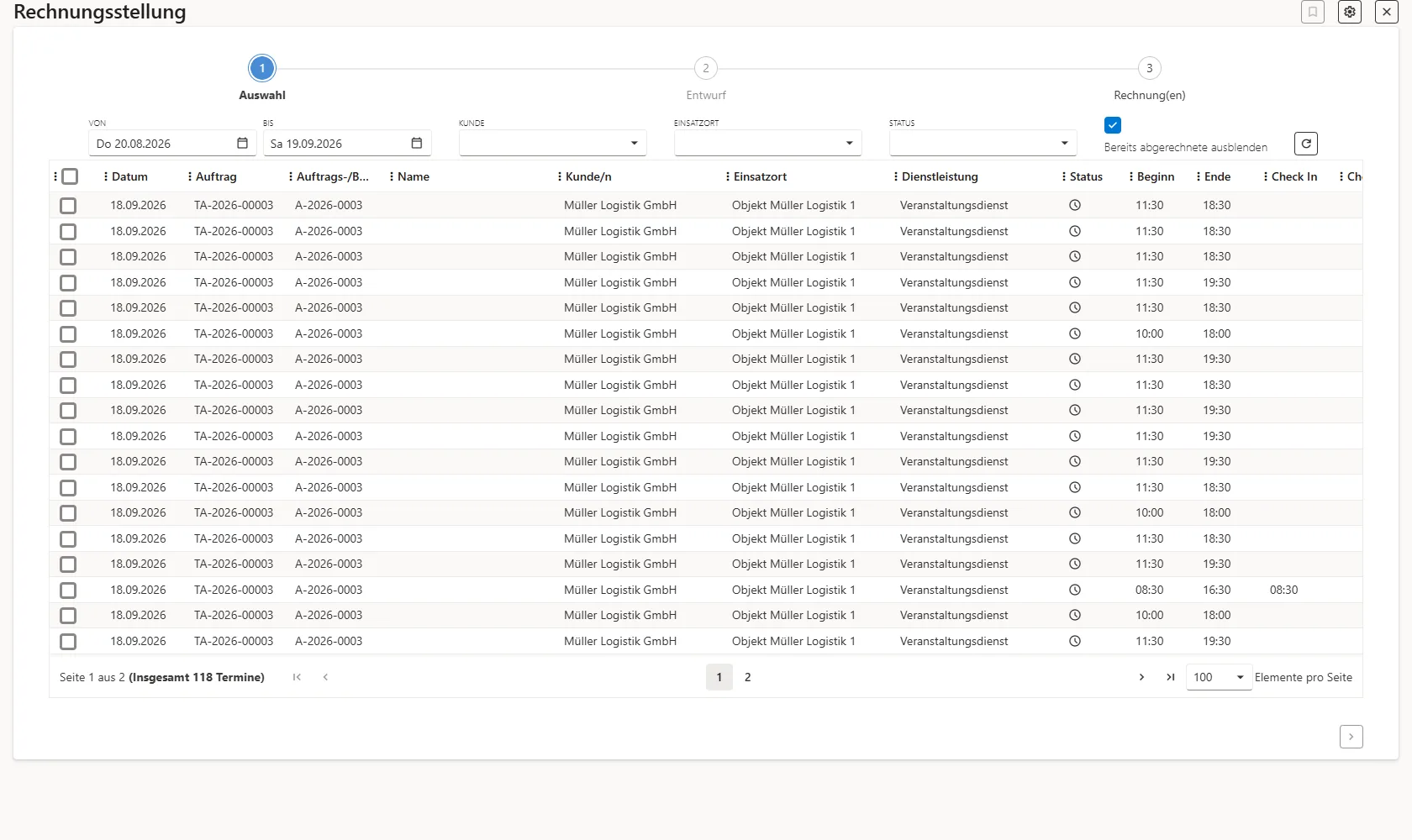
Task: Open the Einsatzort column menu dots
Action: pos(728,176)
